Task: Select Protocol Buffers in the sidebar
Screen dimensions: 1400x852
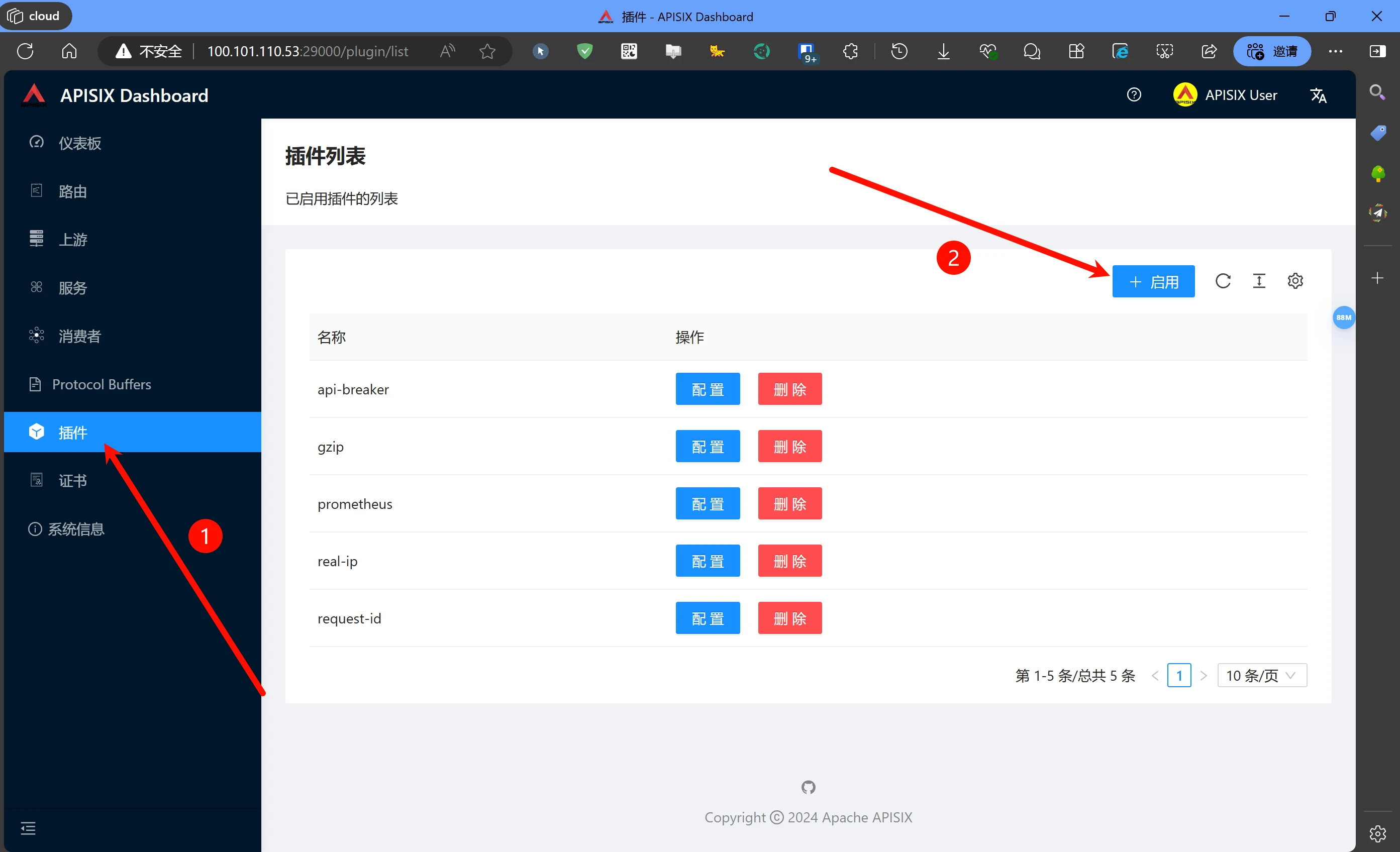Action: tap(101, 384)
